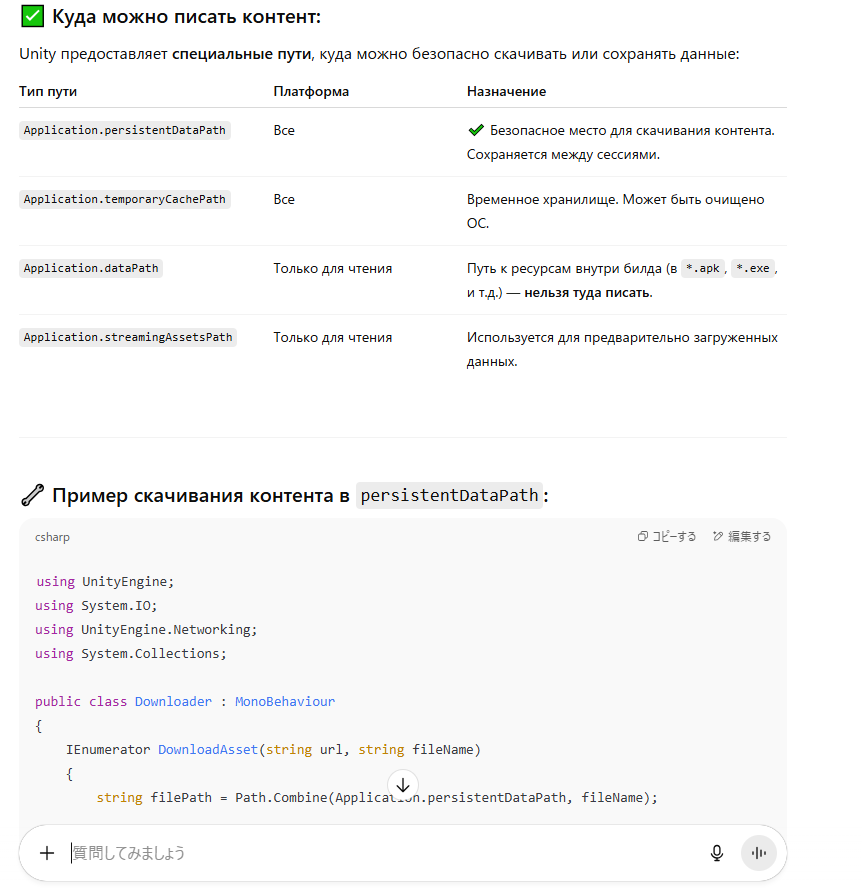862x890 pixels.
Task: Click the green checkmark emoji in the heading
Action: coord(32,17)
